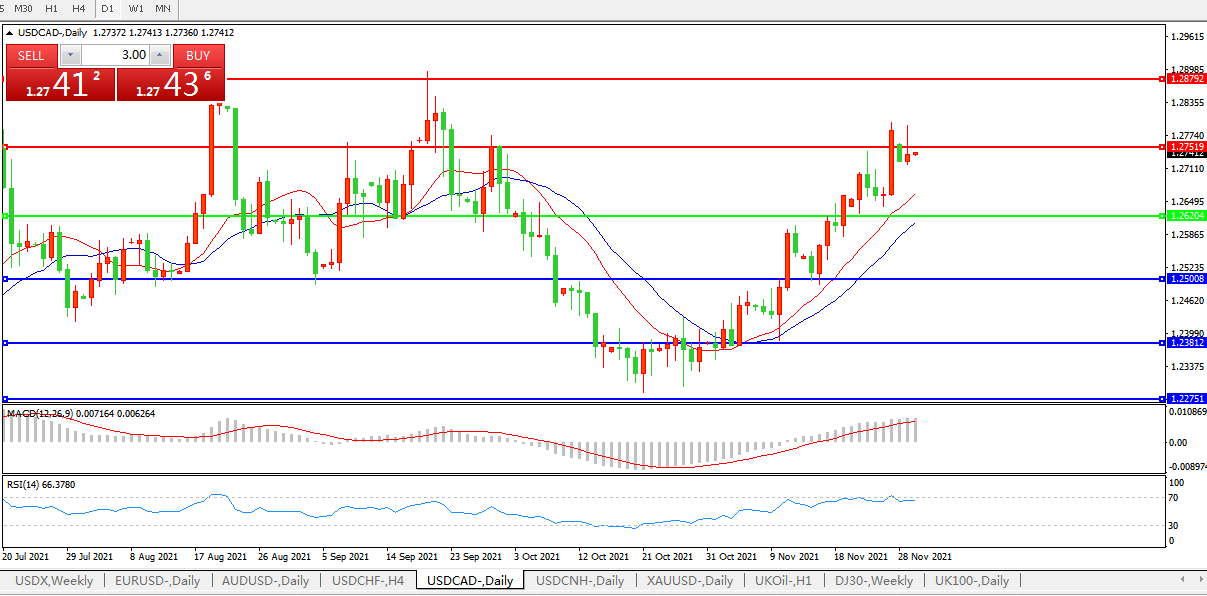Collapse one-click trading panel triangle icon
The height and width of the screenshot is (596, 1207).
(x=10, y=32)
